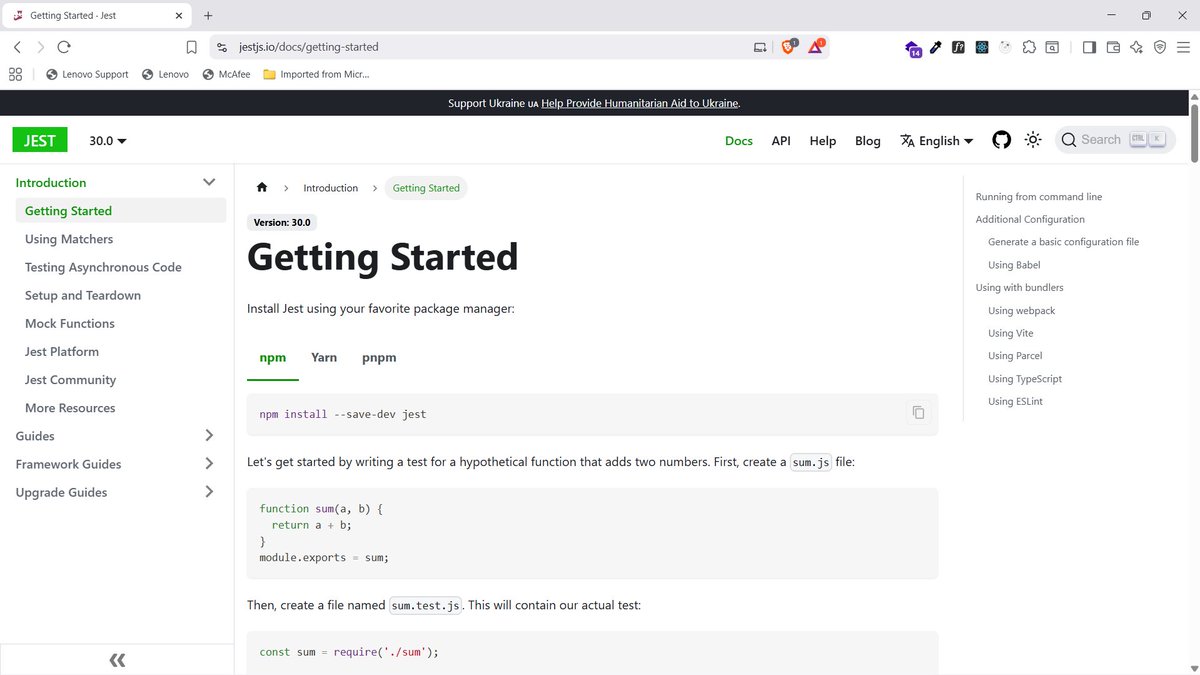Open Docs in the navbar
The height and width of the screenshot is (675, 1200).
point(739,141)
